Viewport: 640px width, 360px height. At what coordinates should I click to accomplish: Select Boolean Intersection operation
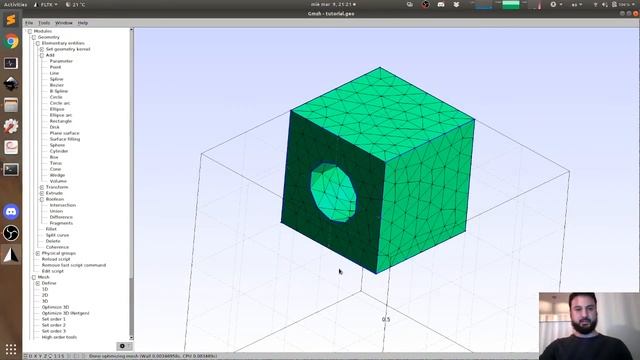click(x=63, y=205)
